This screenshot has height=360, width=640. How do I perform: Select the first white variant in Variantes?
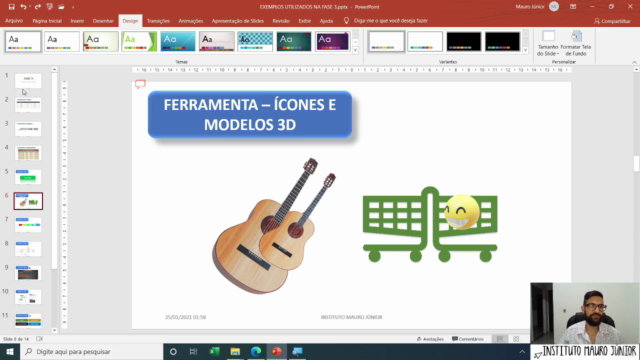point(386,42)
